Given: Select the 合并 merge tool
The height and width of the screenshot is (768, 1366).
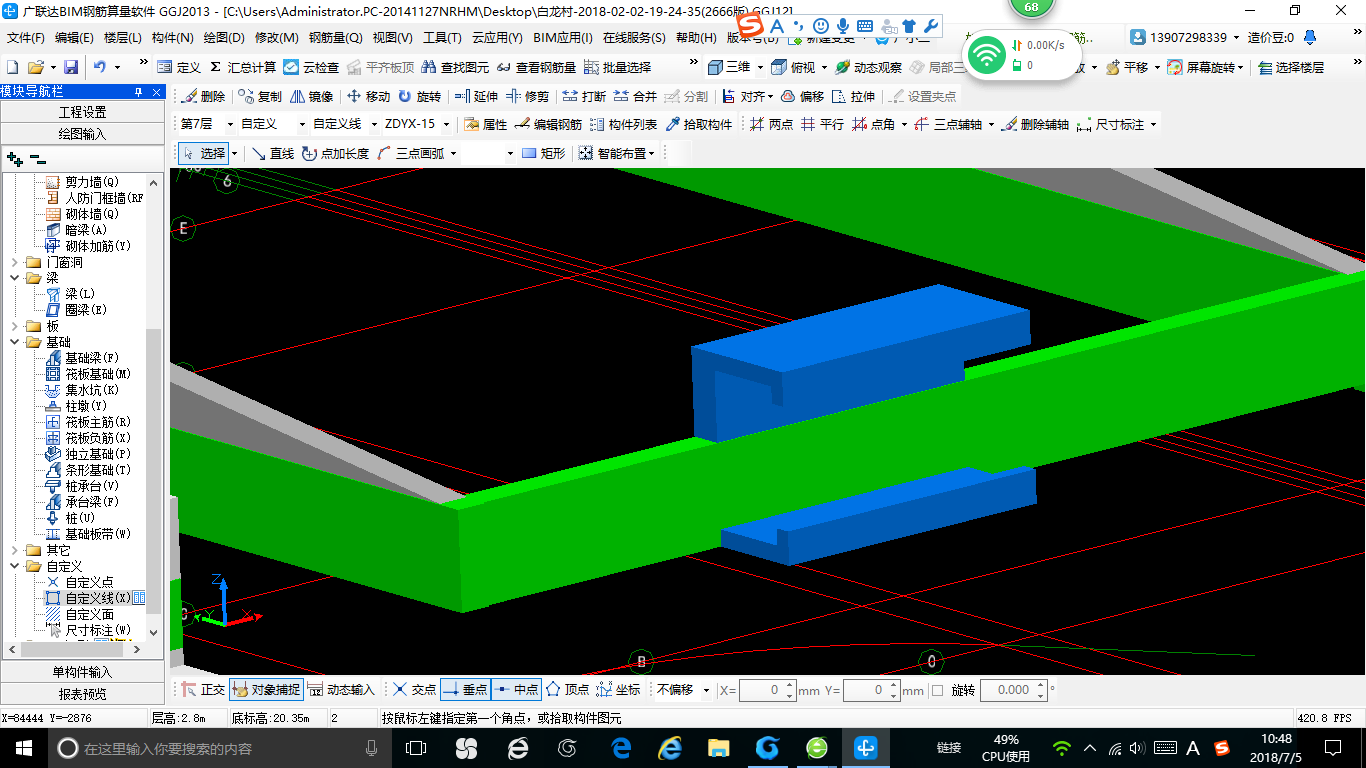Looking at the screenshot, I should [635, 96].
